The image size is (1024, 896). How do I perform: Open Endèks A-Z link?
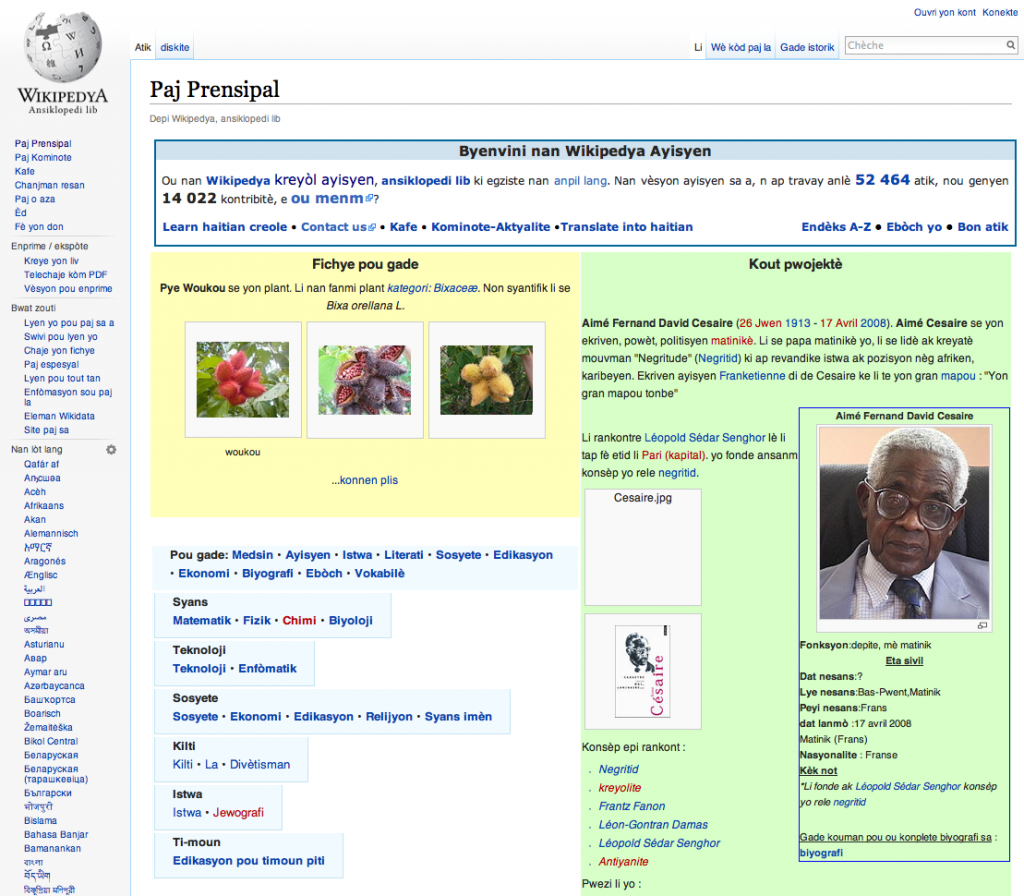point(836,227)
